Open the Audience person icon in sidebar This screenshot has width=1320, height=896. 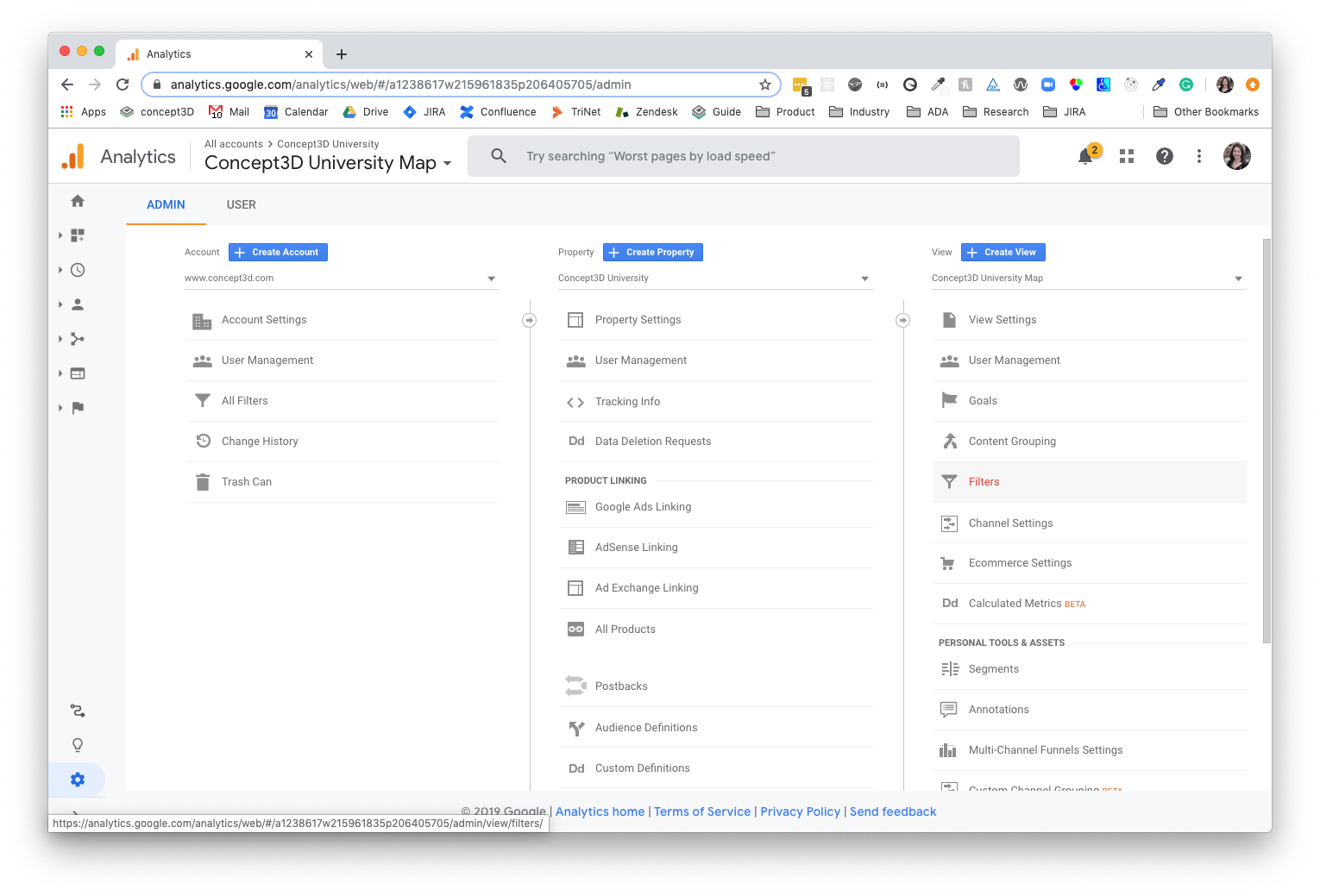78,304
